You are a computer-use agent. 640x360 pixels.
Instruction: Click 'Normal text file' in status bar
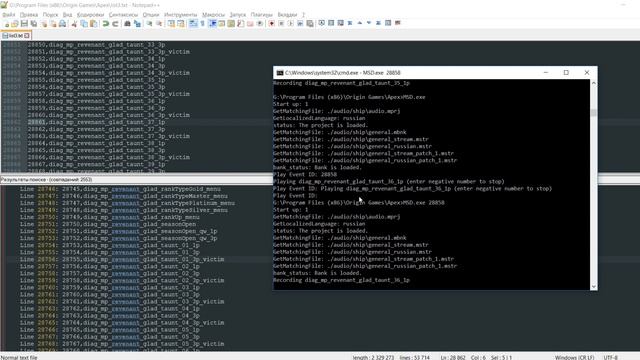click(x=19, y=358)
